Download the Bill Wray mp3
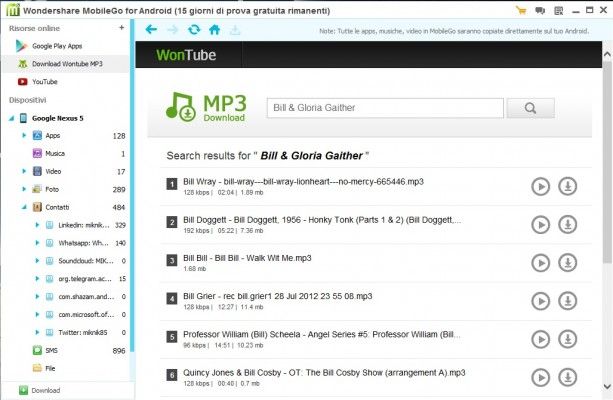 click(x=568, y=187)
